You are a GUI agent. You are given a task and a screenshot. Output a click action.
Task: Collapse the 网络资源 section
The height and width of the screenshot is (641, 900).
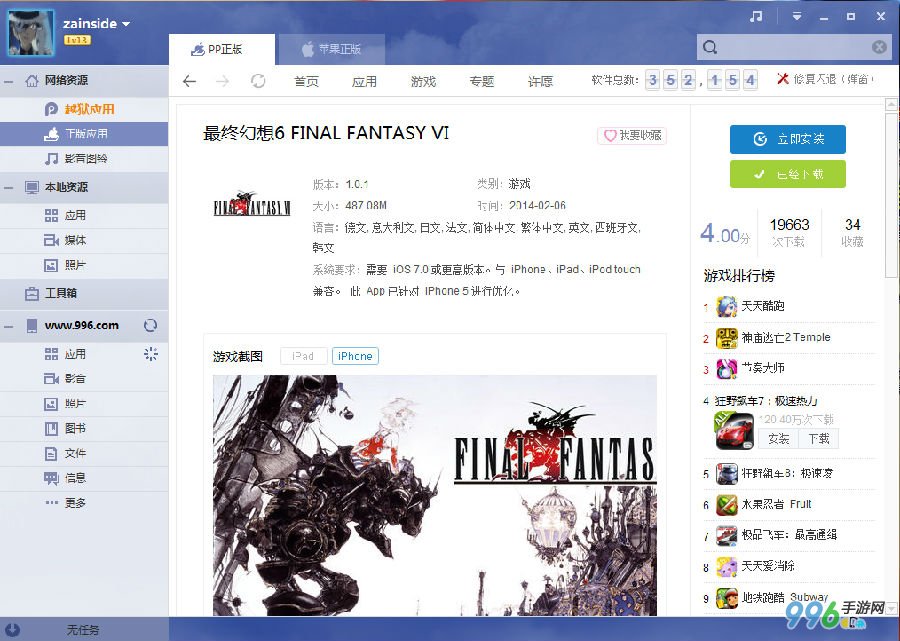tap(9, 81)
